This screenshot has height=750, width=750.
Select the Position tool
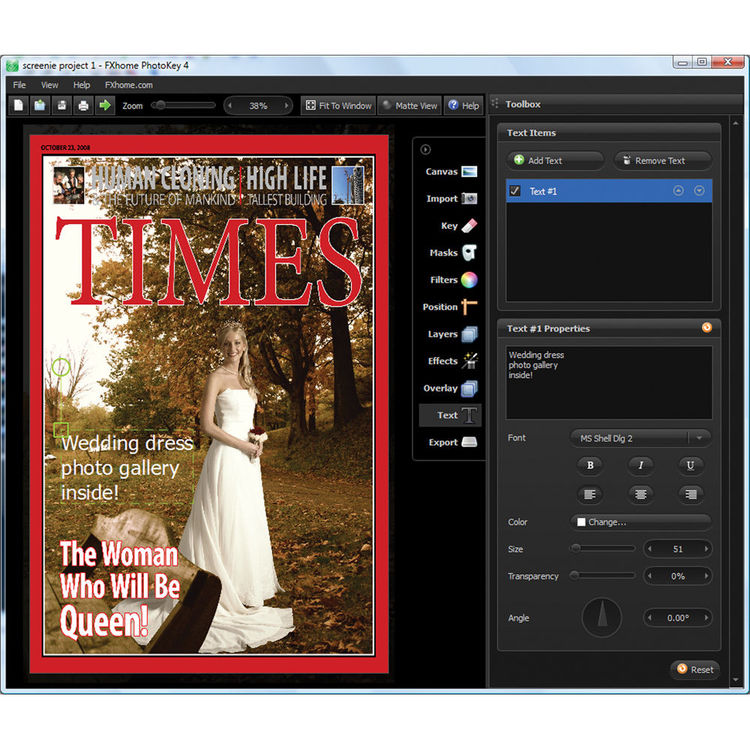point(450,307)
